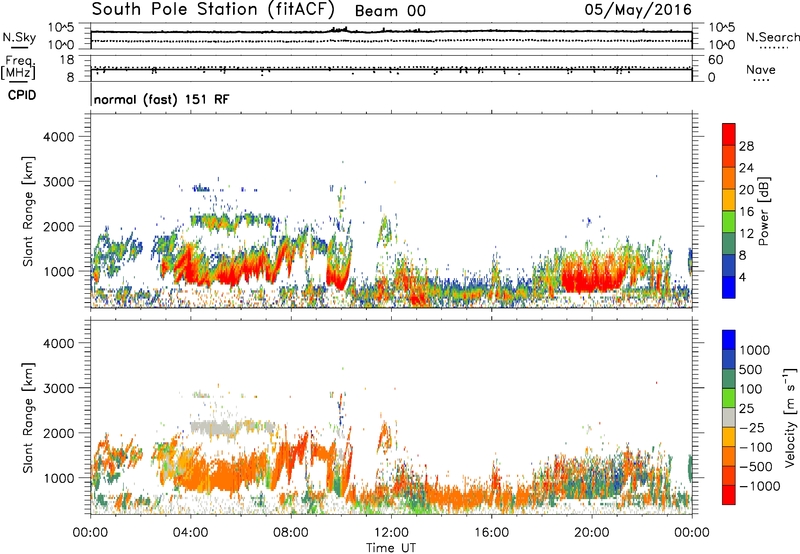Click the N.Search legend label
The image size is (800, 554).
772,37
